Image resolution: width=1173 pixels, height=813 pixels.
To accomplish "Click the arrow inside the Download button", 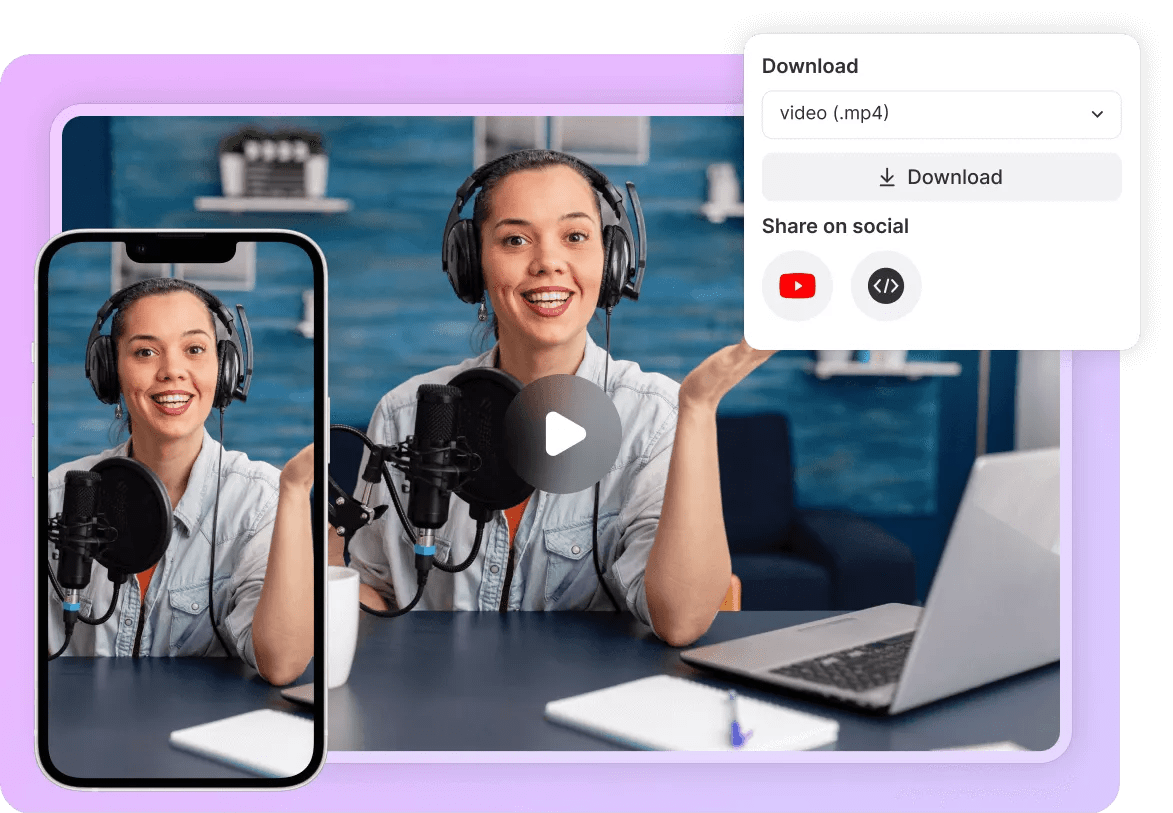I will 887,176.
